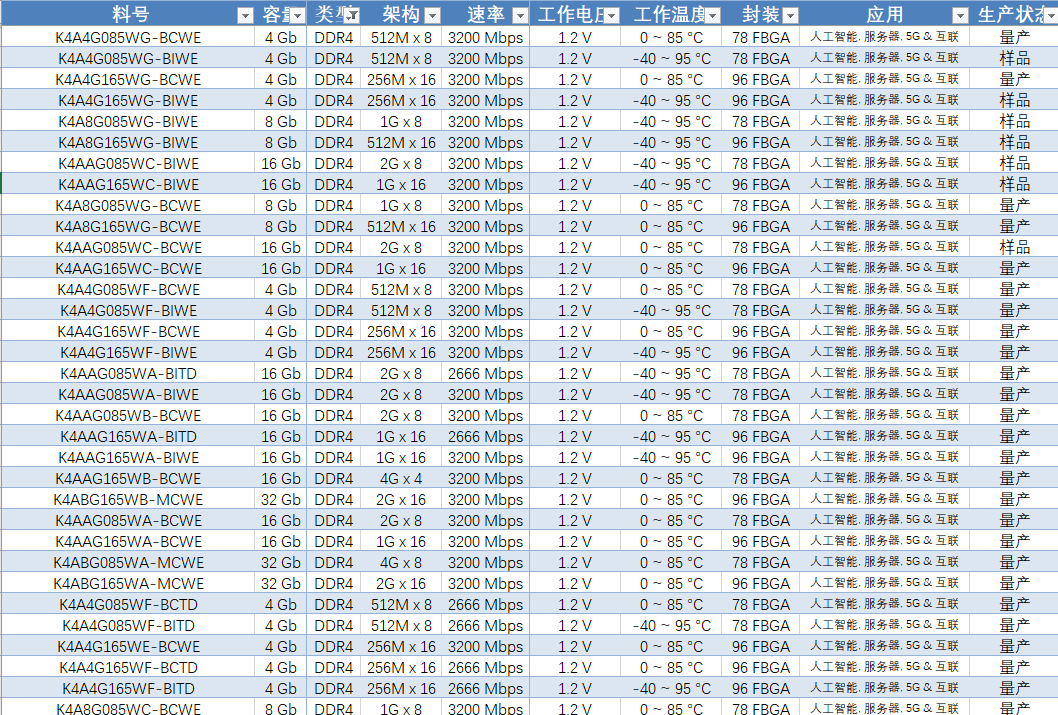Select cell K4AAG165WA-BIWE
The width and height of the screenshot is (1058, 715).
pyautogui.click(x=128, y=457)
